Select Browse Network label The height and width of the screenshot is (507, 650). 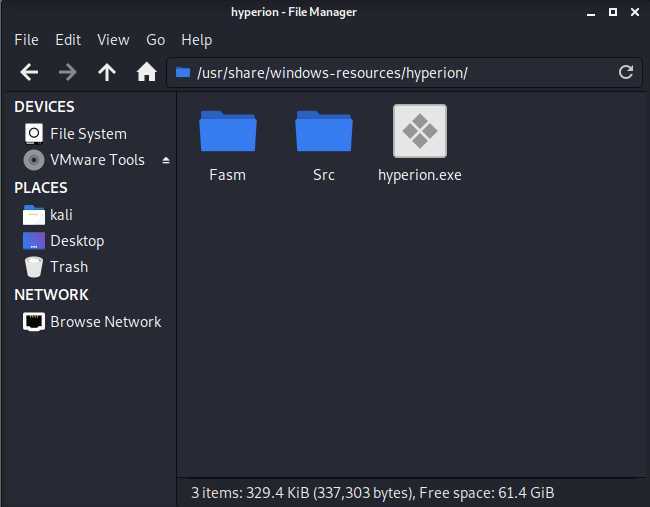point(106,322)
